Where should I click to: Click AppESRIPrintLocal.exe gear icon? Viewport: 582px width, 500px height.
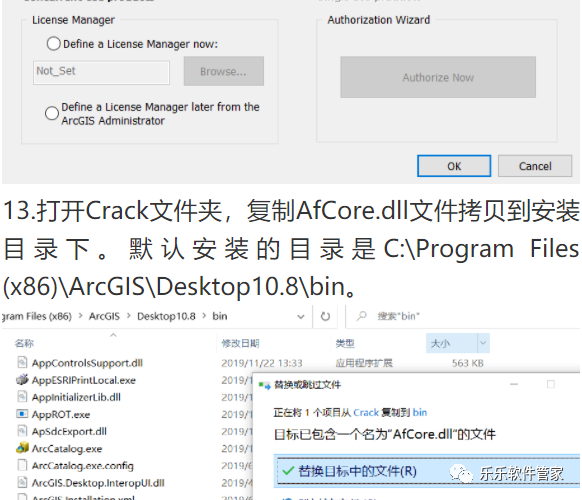click(22, 379)
